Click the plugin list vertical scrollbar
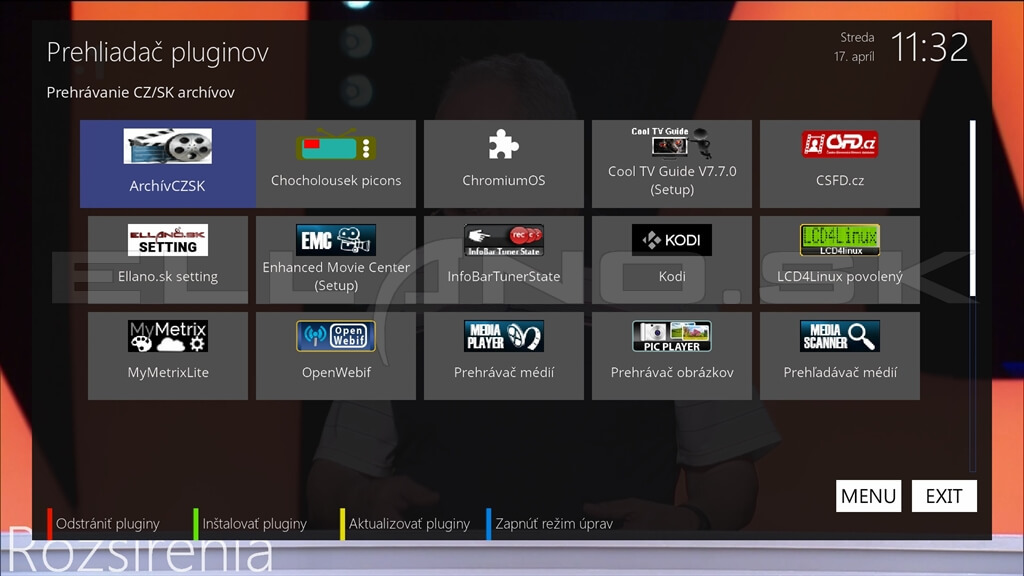Screen dimensions: 1024x576 pos(973,295)
